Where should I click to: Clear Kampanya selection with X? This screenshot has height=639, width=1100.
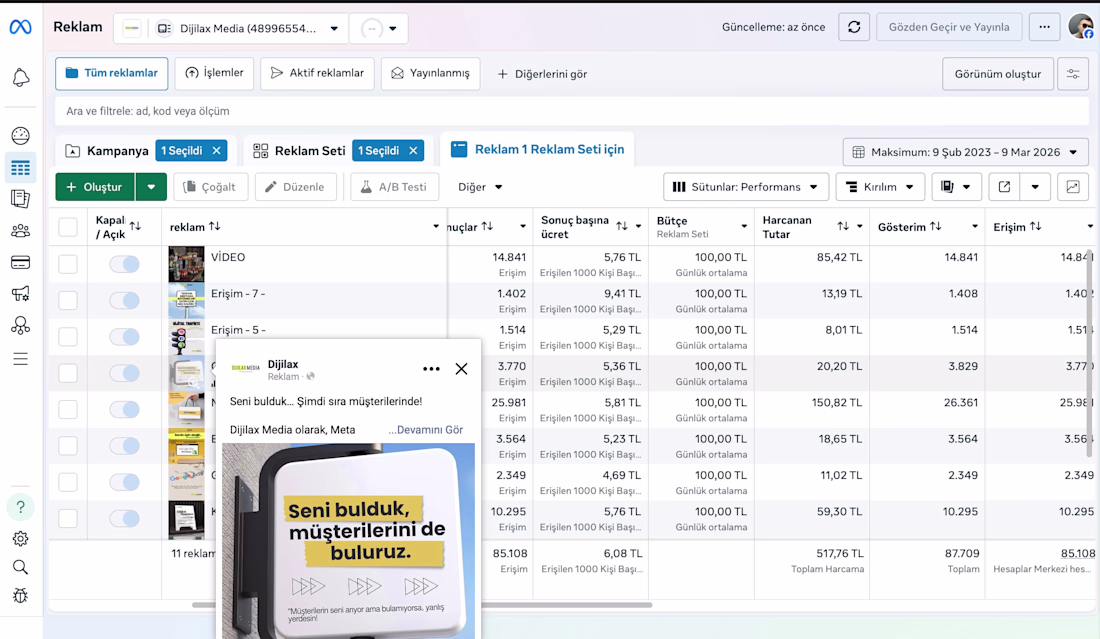point(216,151)
